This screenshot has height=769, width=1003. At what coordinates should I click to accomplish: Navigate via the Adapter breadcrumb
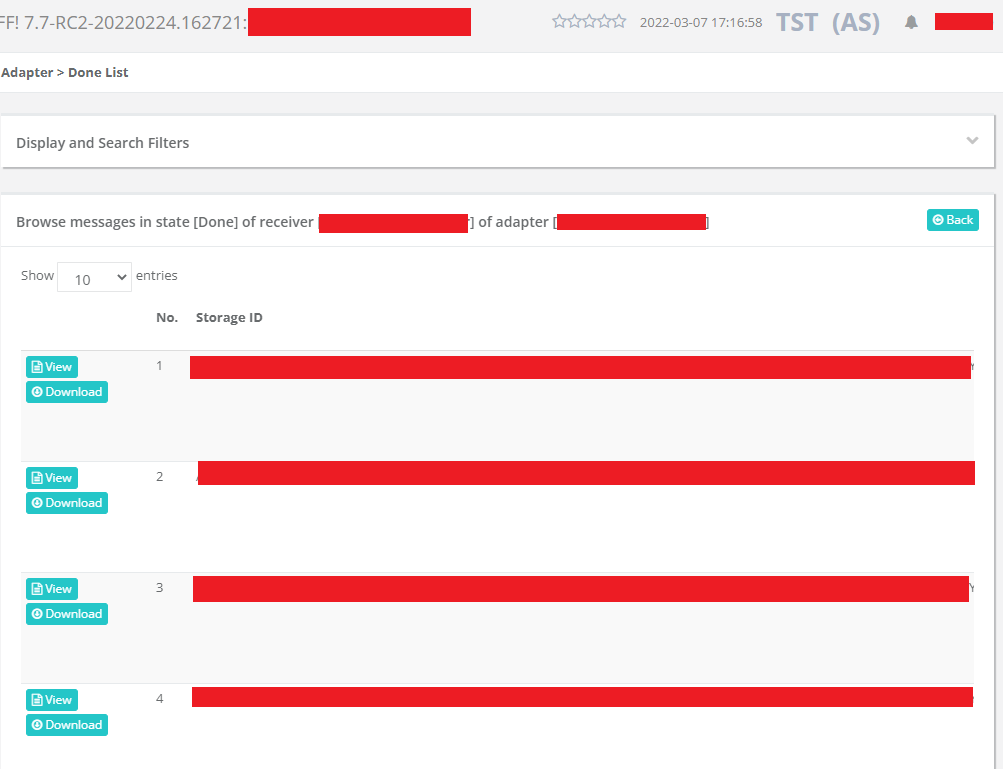(x=27, y=72)
